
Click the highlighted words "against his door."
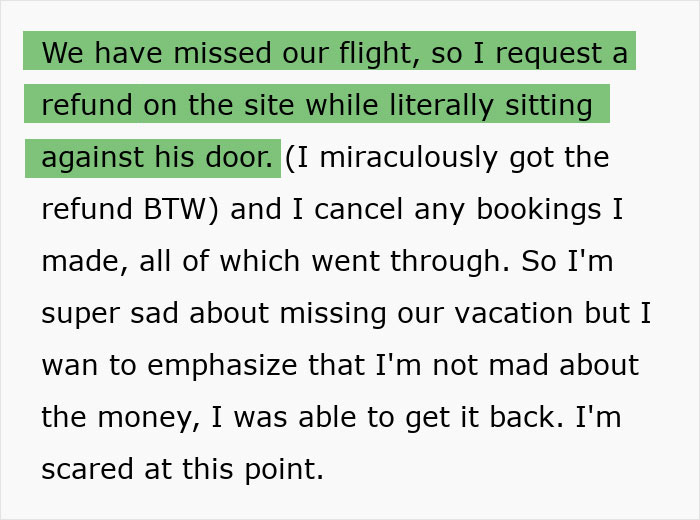[x=156, y=157]
